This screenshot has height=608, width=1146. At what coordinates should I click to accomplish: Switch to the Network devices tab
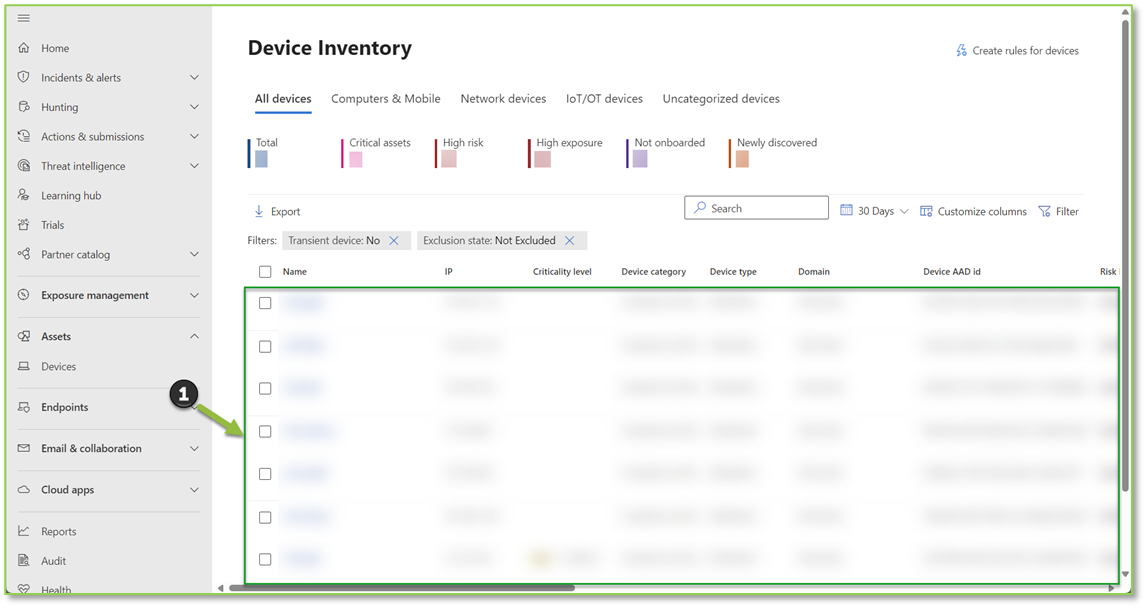[x=503, y=98]
